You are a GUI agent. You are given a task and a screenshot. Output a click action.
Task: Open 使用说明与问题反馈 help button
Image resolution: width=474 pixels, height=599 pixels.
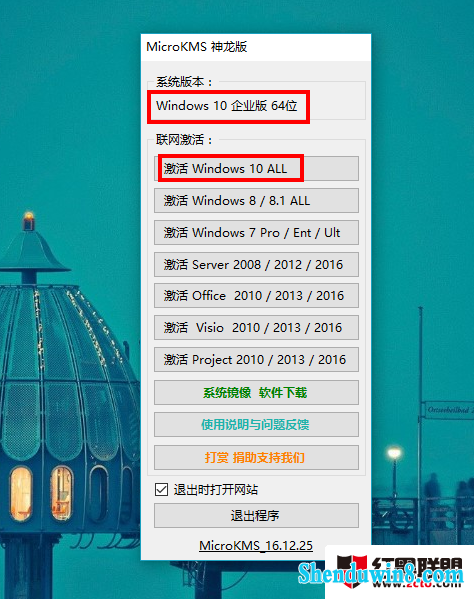coord(256,424)
